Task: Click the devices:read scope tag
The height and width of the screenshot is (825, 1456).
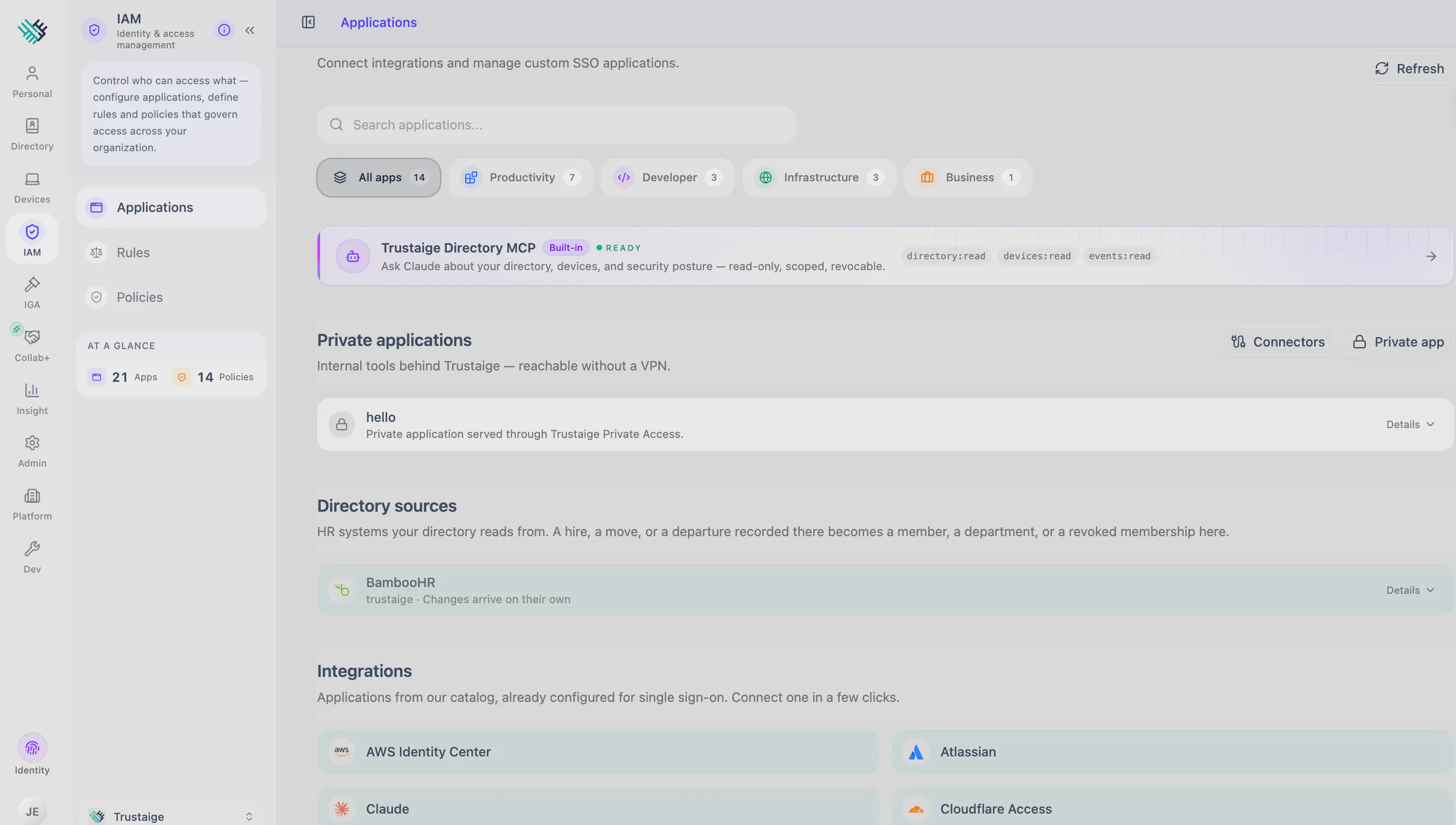Action: tap(1037, 256)
